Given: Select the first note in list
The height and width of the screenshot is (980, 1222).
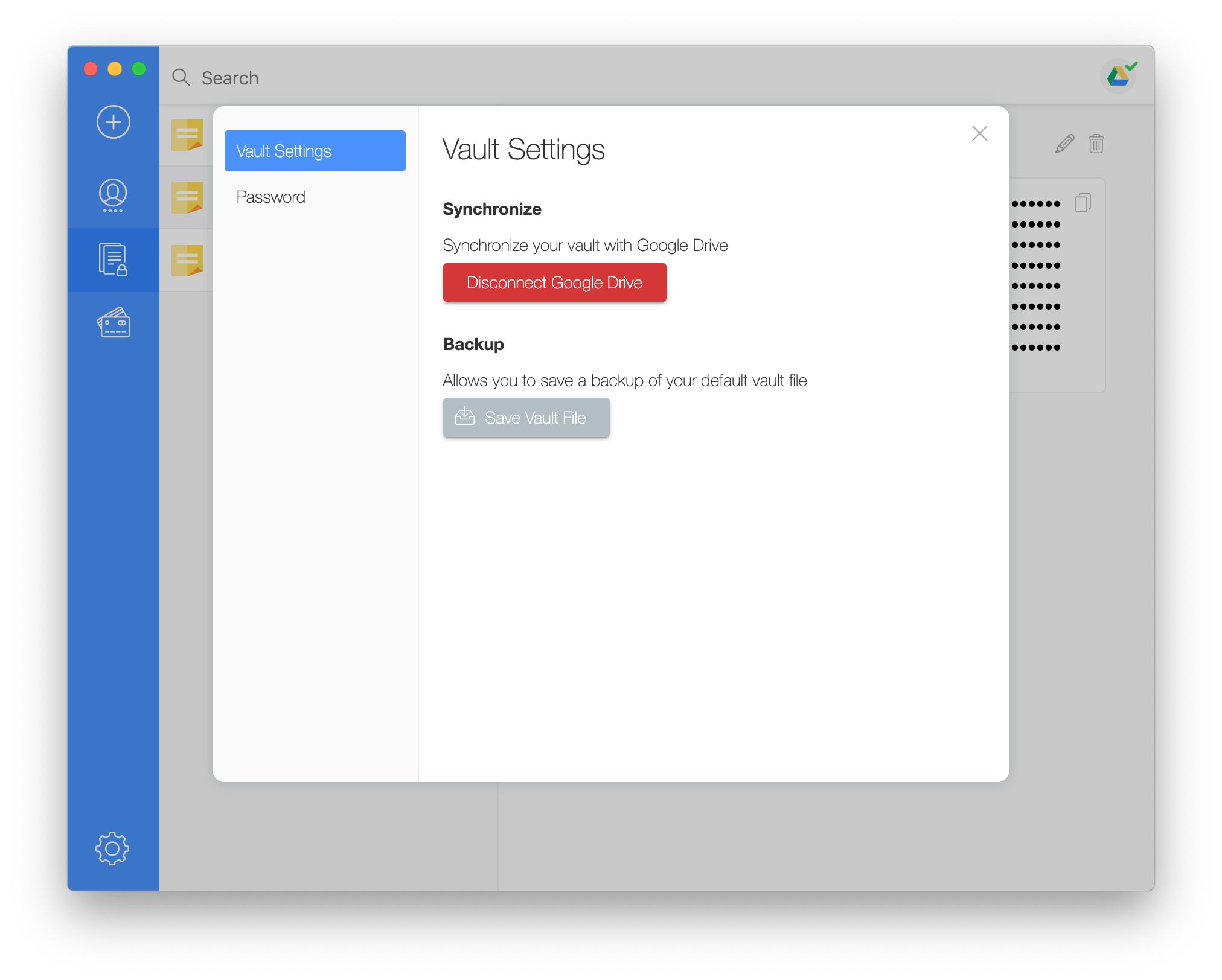Looking at the screenshot, I should point(187,135).
